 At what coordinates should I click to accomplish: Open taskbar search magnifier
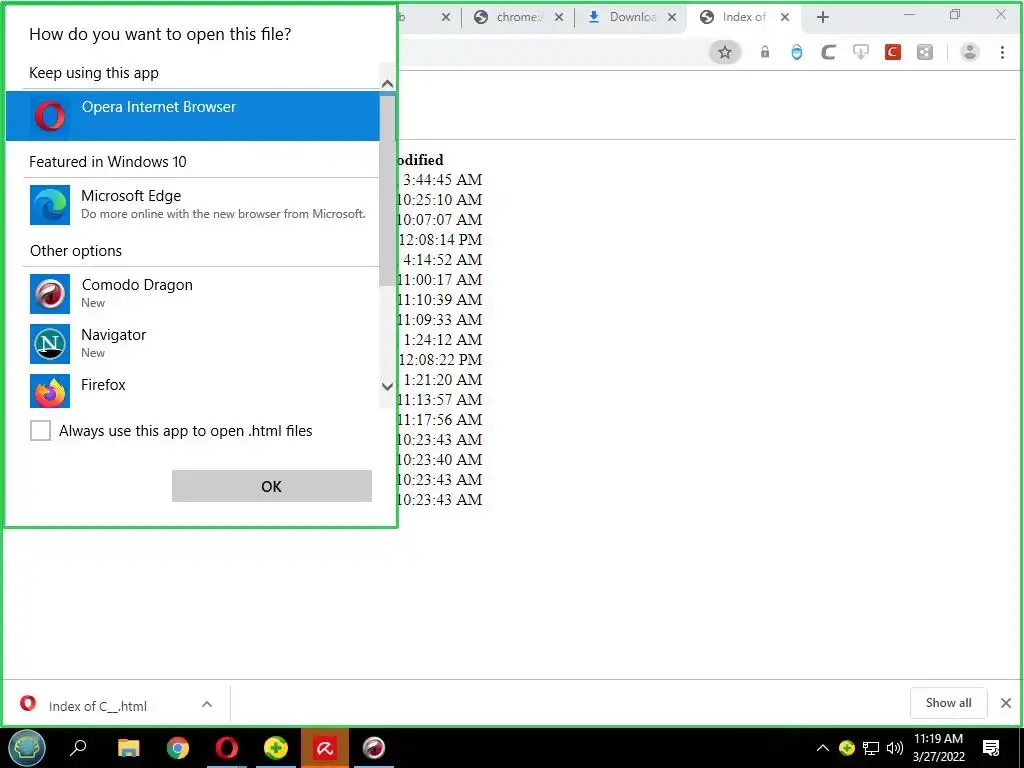point(78,747)
